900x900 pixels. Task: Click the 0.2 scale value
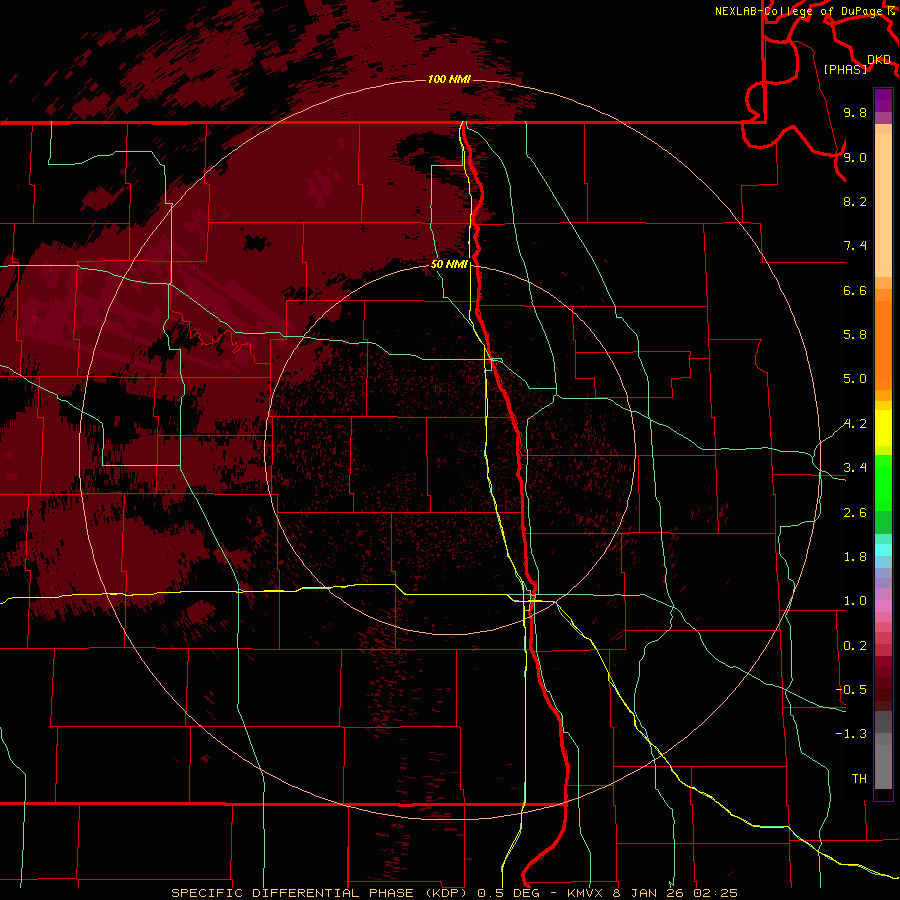click(855, 646)
